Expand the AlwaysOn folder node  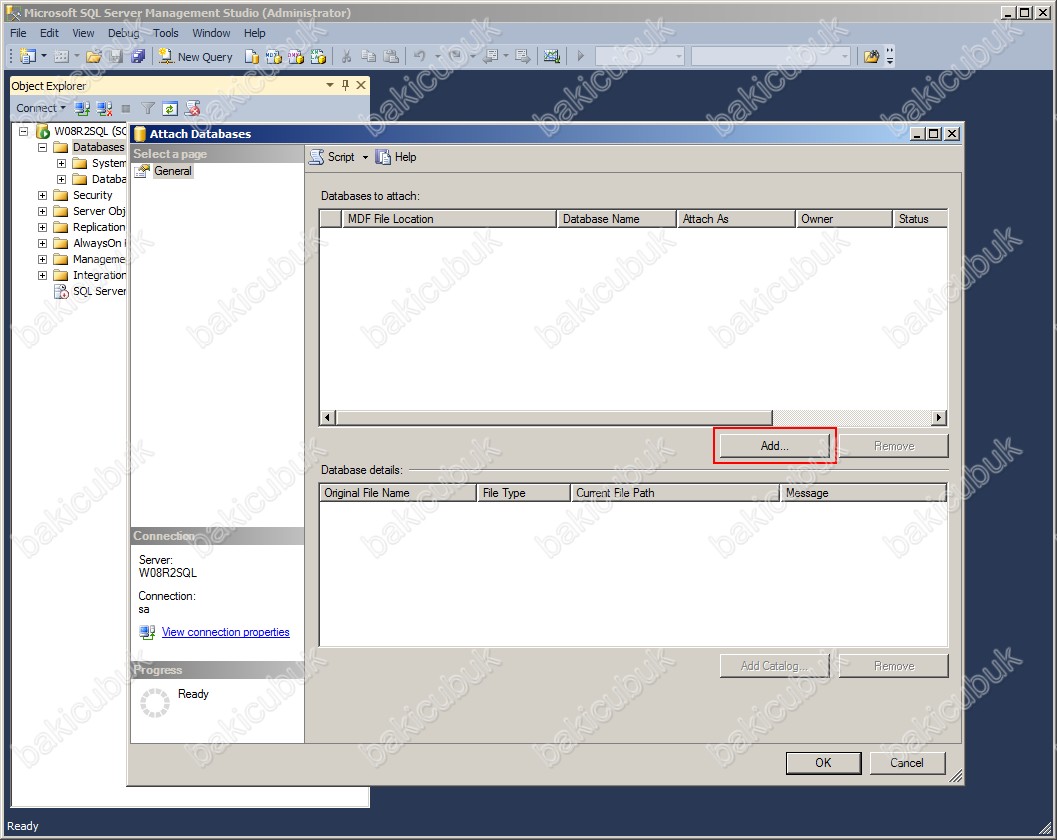coord(42,243)
